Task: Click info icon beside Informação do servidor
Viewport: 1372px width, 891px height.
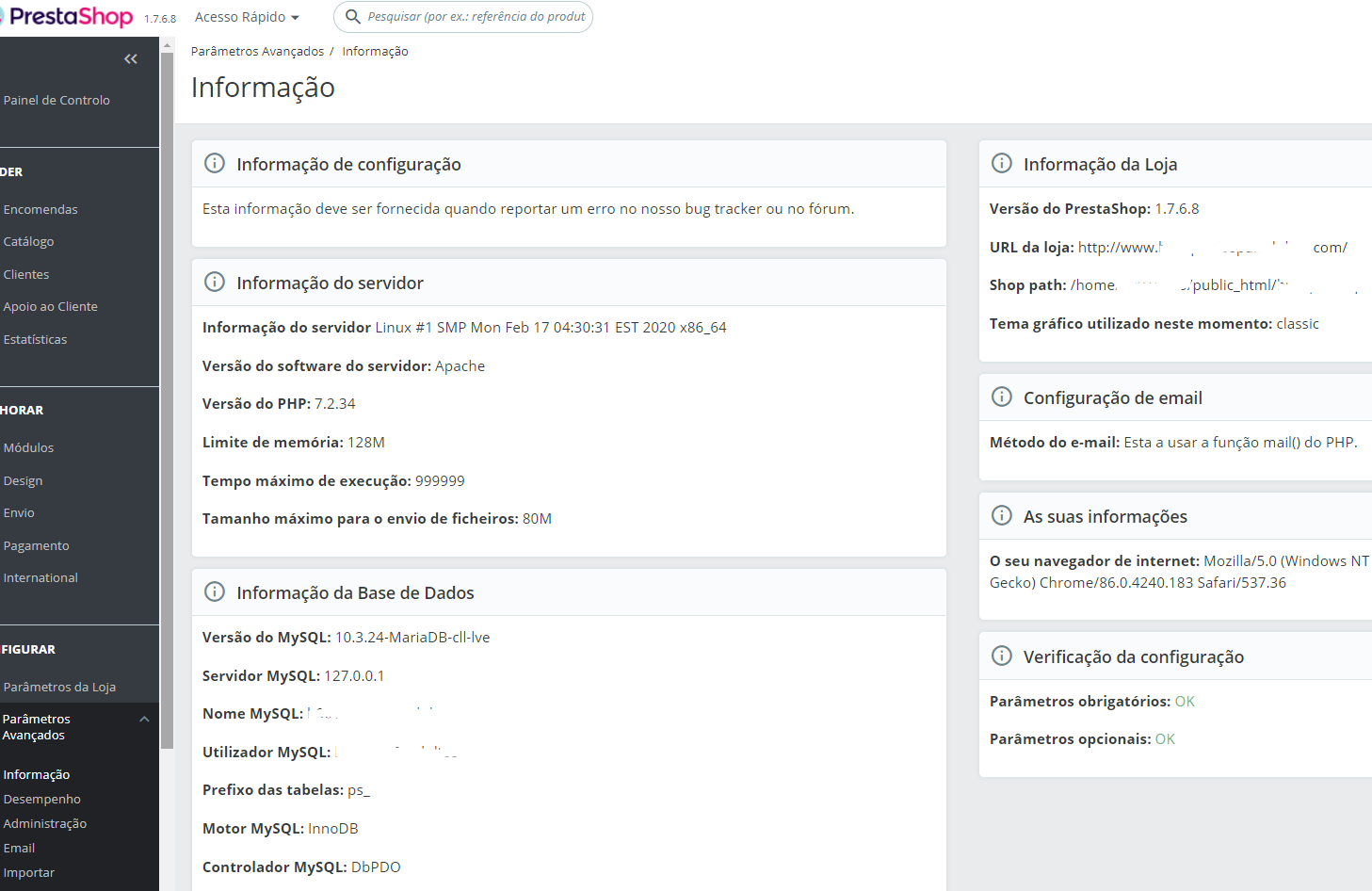Action: coord(215,282)
